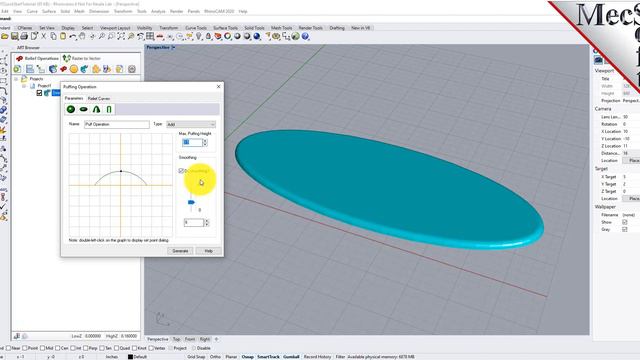Collapse the Project1 tree node
The image size is (640, 360).
tap(24, 86)
